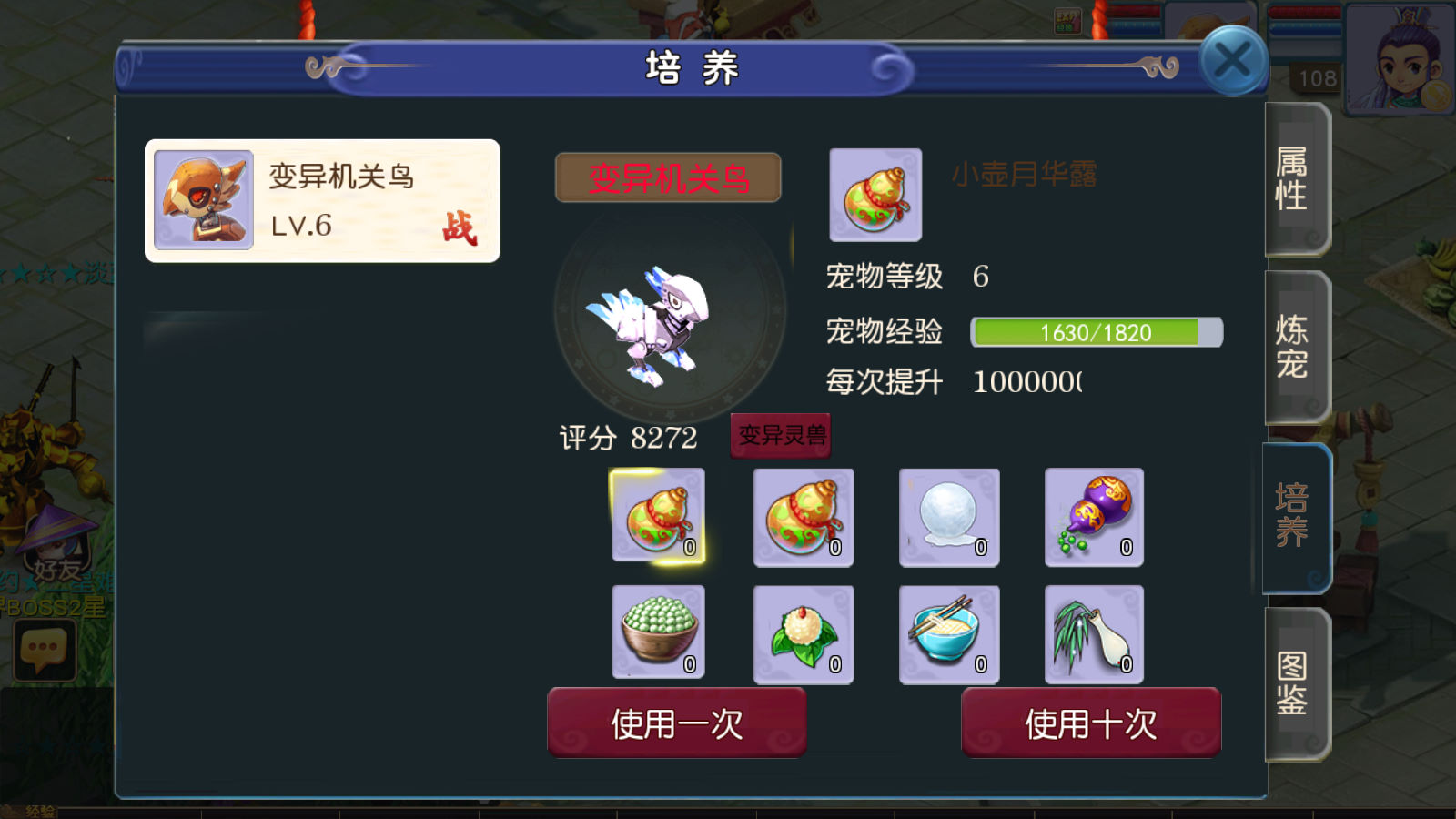Choose the blue noodle bowl with chopsticks
Screen dimensions: 1456x819
(x=949, y=634)
